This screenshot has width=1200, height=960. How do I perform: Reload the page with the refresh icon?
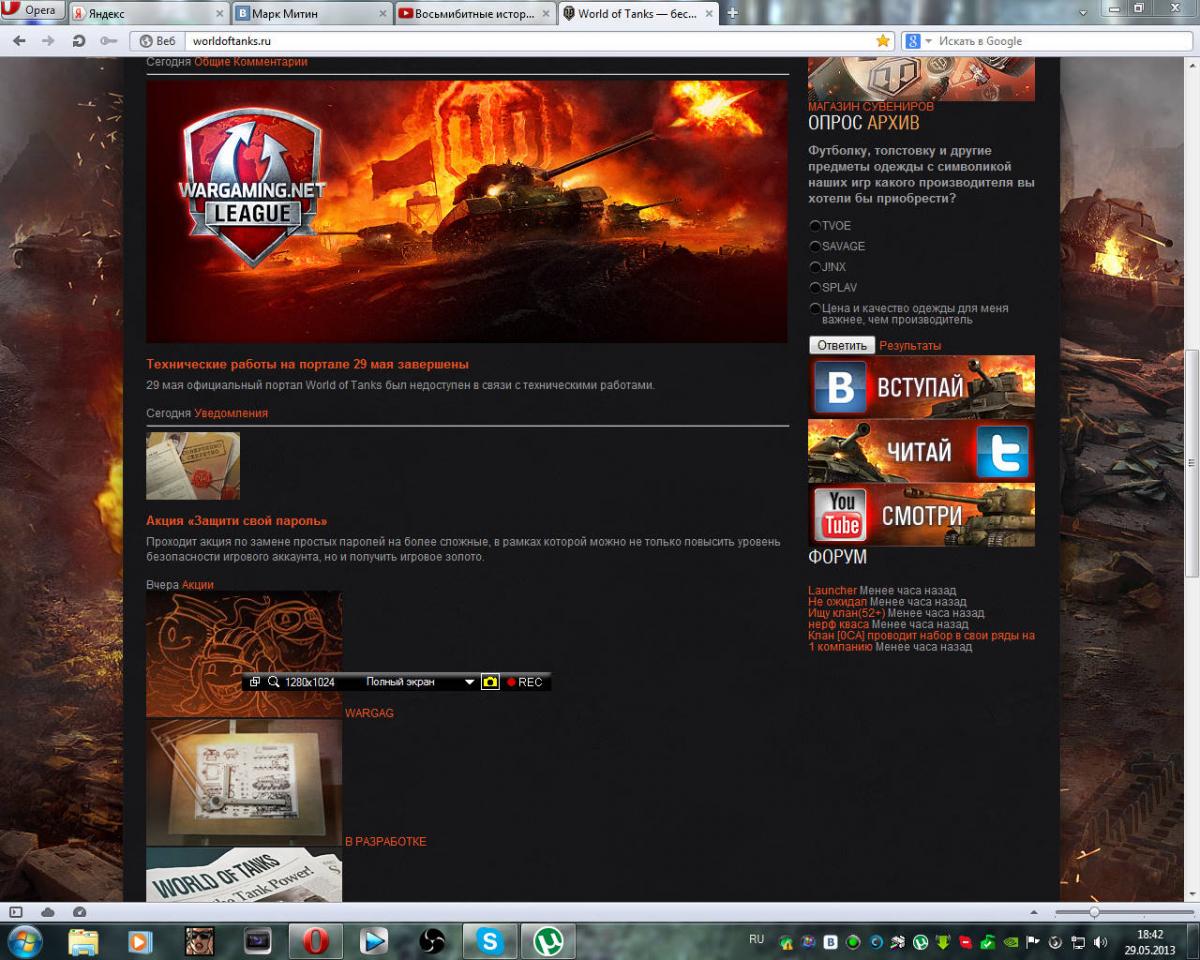(78, 41)
